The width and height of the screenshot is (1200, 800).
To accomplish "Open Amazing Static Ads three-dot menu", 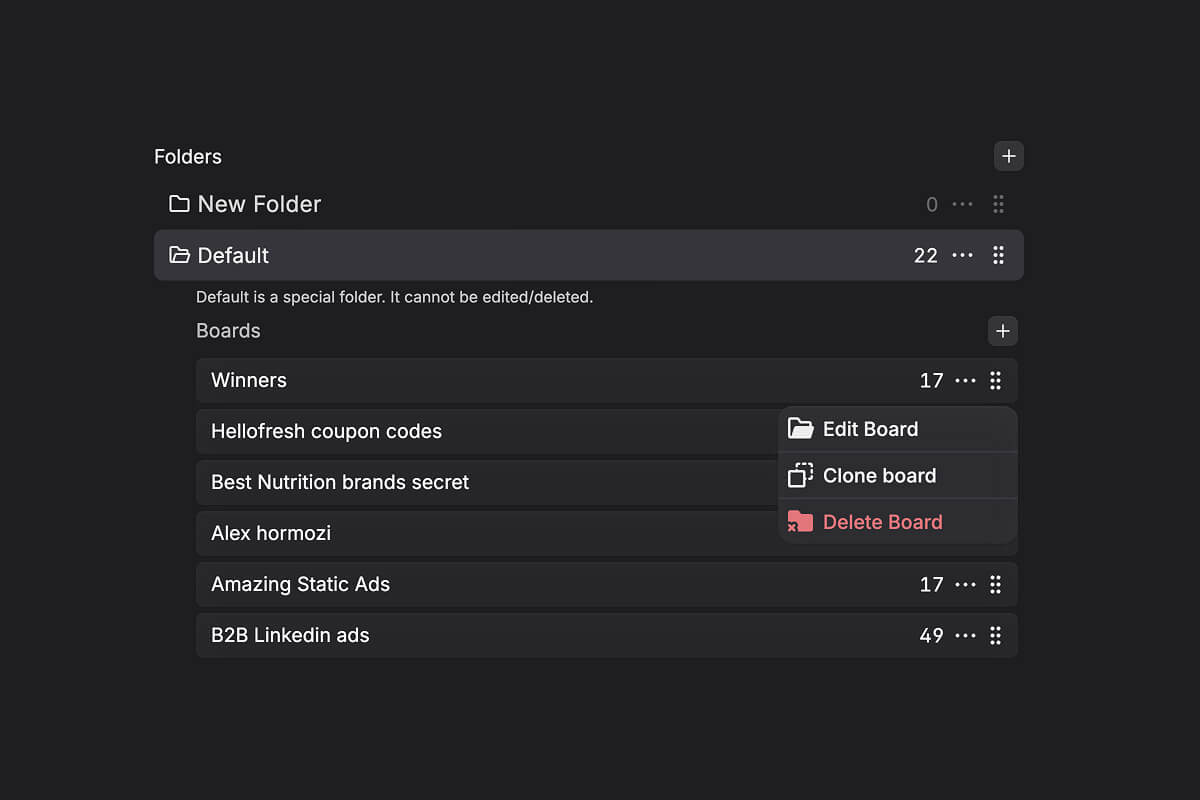I will tap(965, 585).
